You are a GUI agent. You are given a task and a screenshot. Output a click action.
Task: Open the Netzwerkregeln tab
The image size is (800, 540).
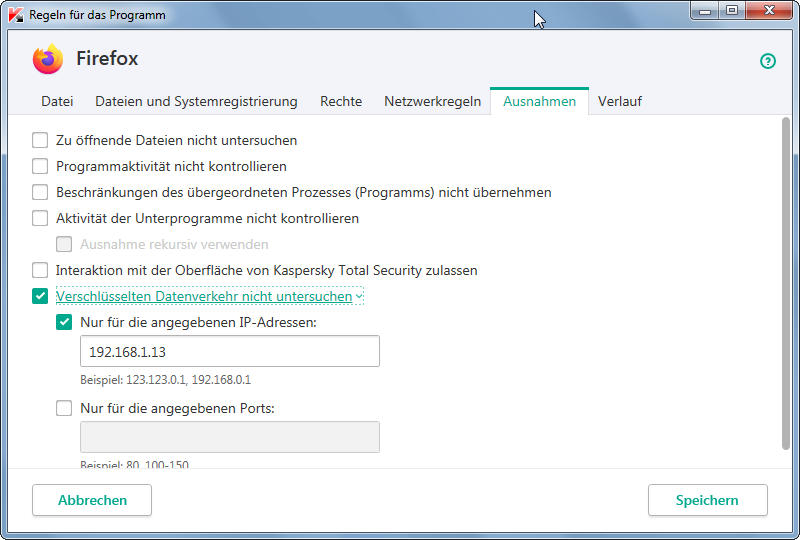click(x=433, y=101)
